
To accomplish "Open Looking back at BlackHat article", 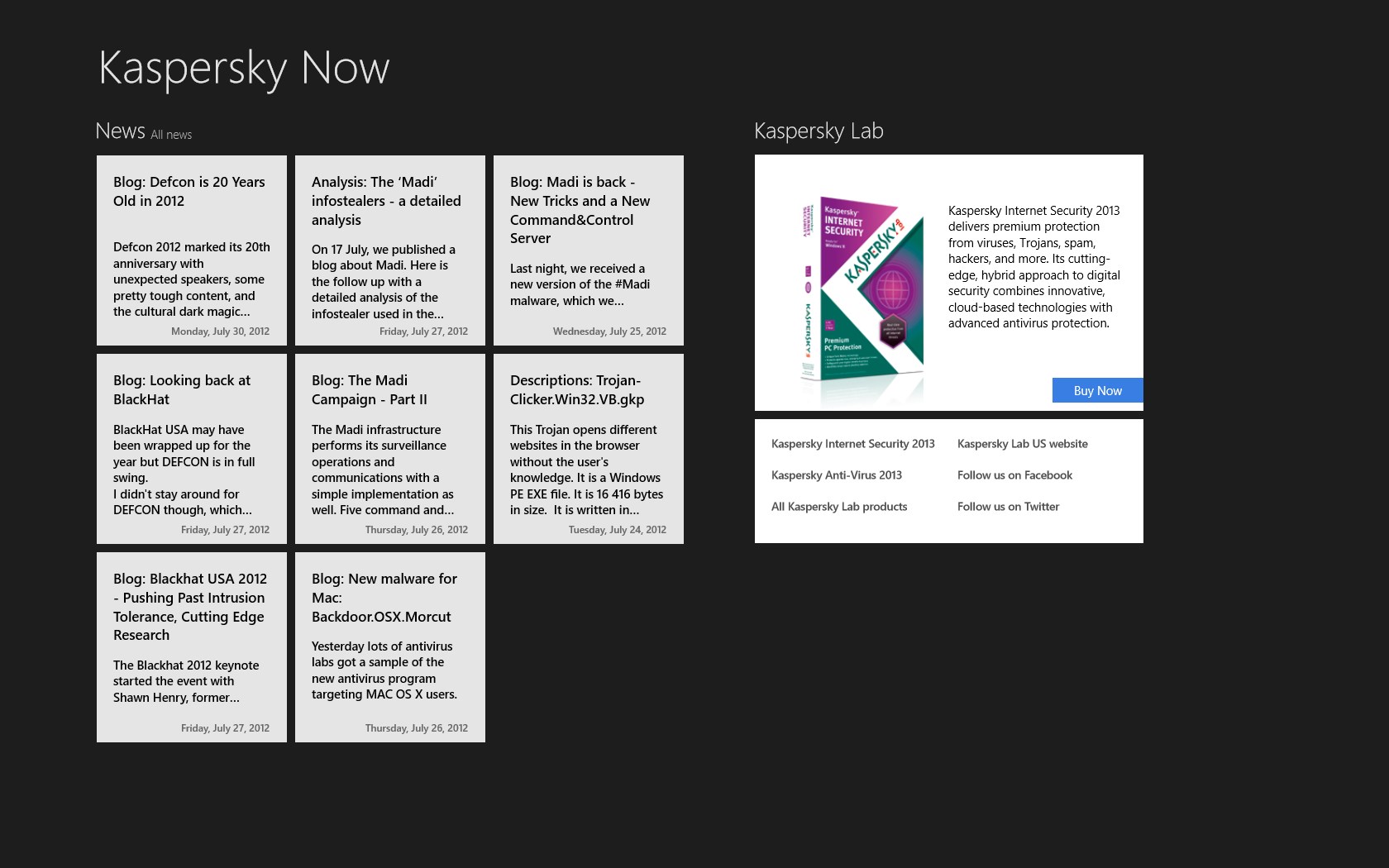I will coord(192,449).
